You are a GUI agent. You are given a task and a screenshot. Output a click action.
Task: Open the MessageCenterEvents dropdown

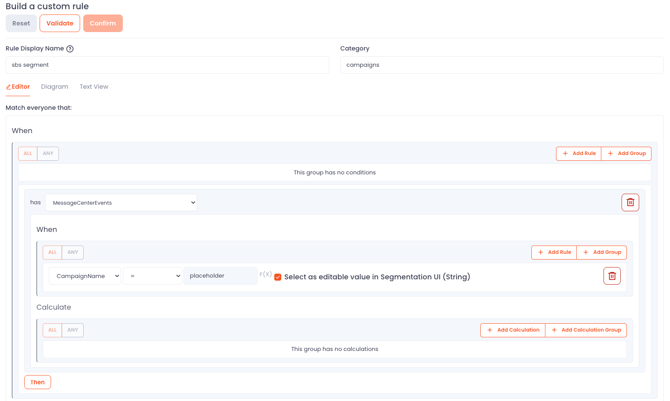click(121, 203)
